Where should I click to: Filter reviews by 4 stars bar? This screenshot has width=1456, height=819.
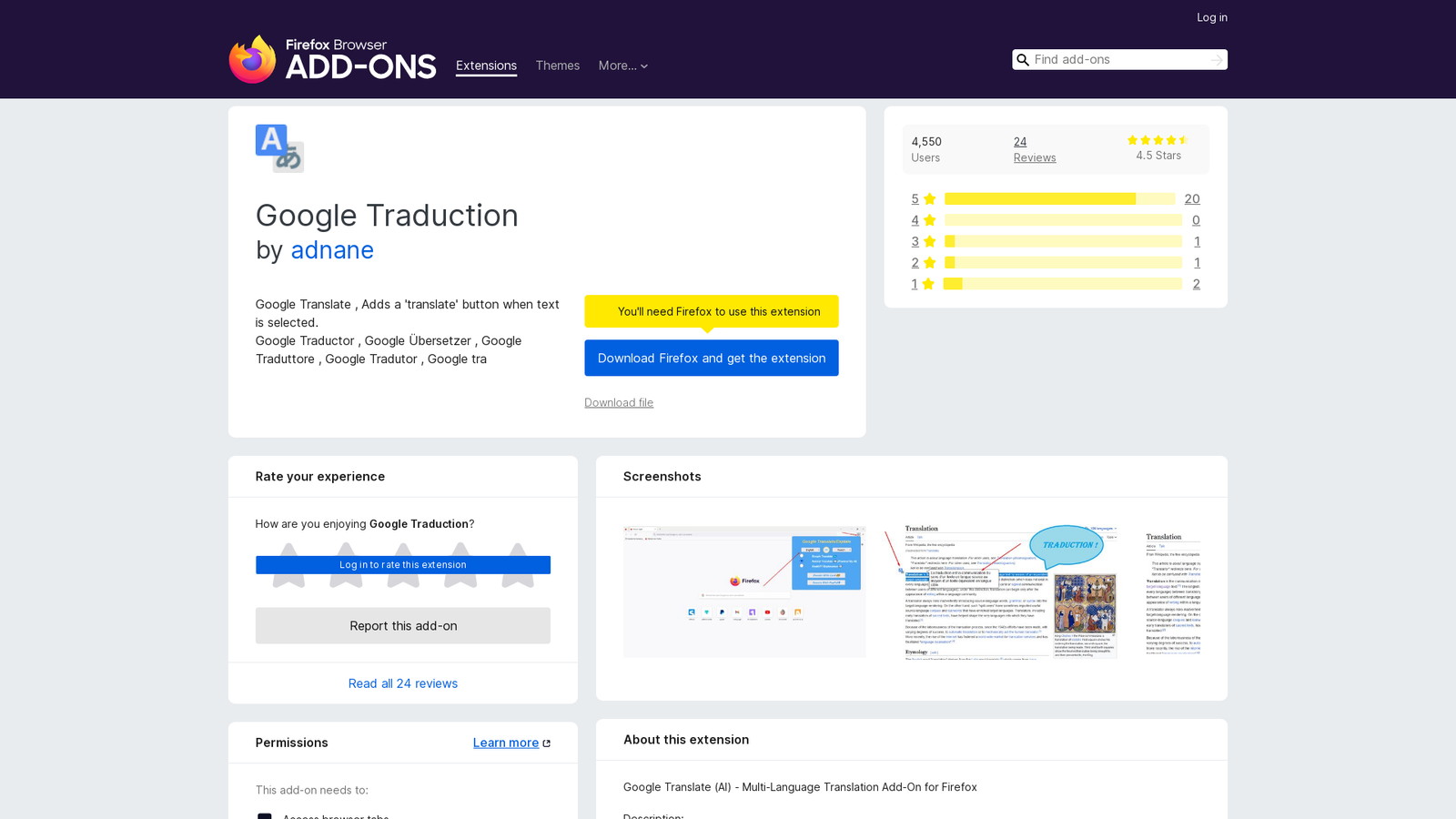(x=1063, y=220)
